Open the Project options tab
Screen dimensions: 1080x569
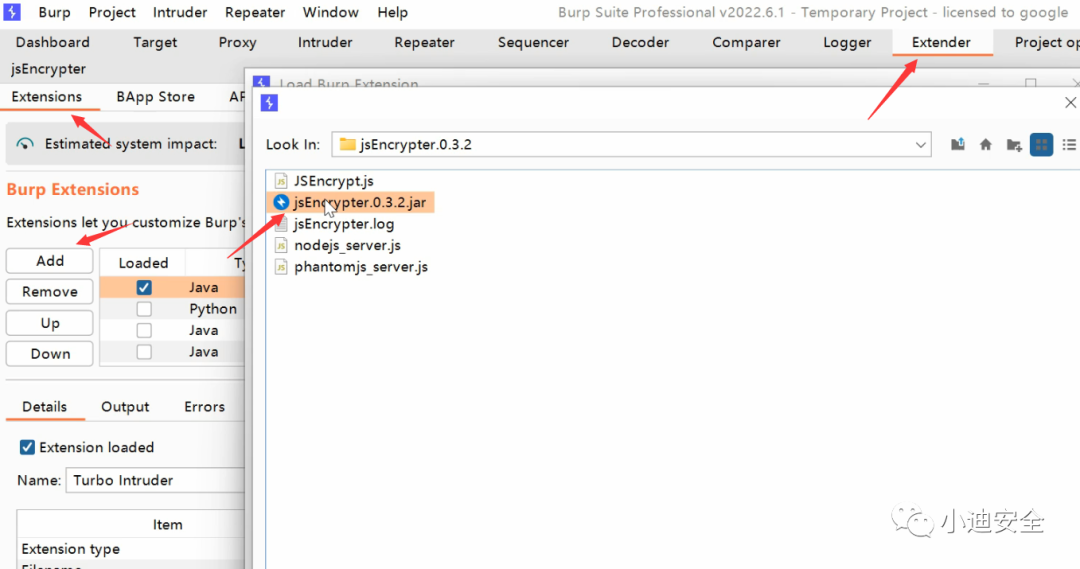click(x=1046, y=42)
